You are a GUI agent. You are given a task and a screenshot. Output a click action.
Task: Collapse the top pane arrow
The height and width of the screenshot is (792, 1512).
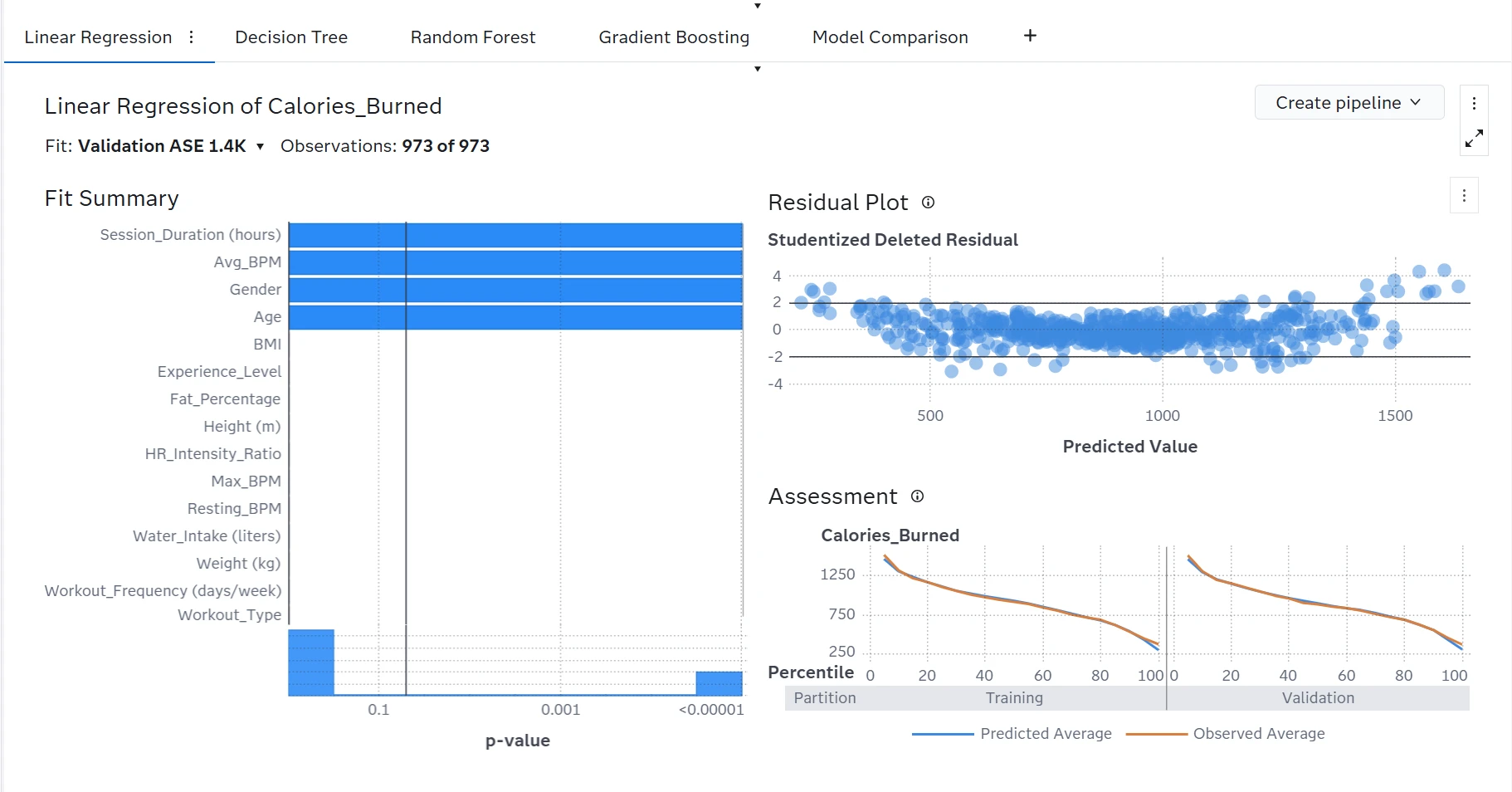[757, 6]
